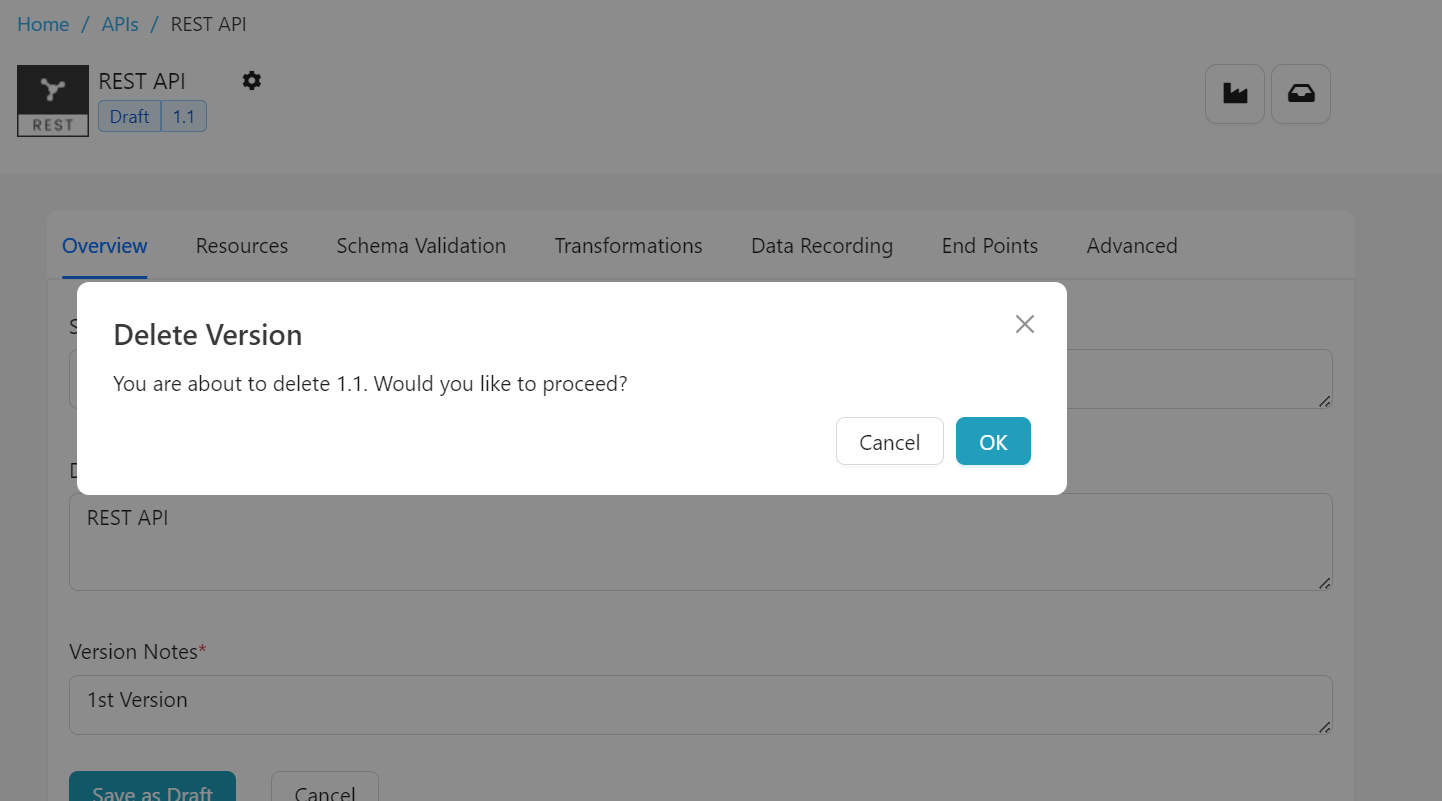The height and width of the screenshot is (801, 1442).
Task: Cancel the Delete Version dialog
Action: point(889,442)
